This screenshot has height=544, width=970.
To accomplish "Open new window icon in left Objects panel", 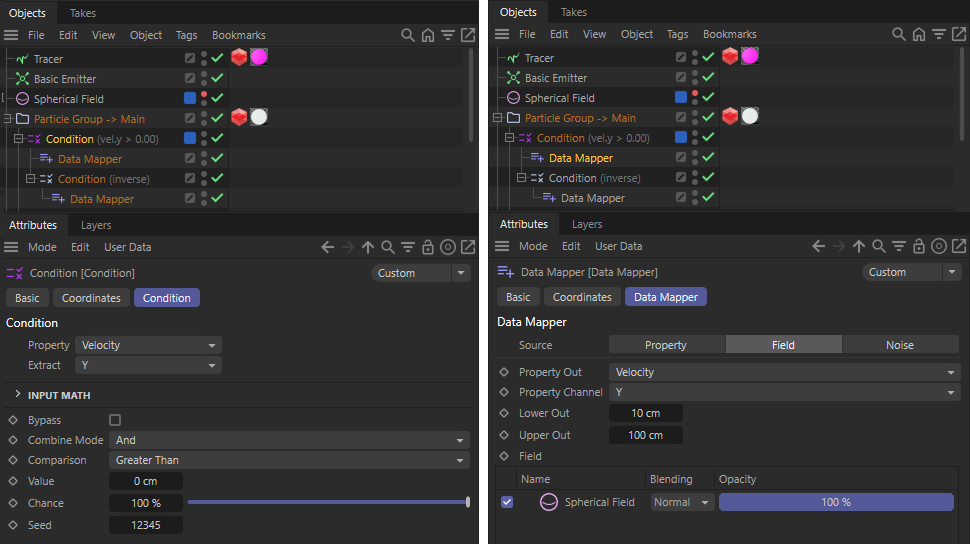I will point(468,35).
